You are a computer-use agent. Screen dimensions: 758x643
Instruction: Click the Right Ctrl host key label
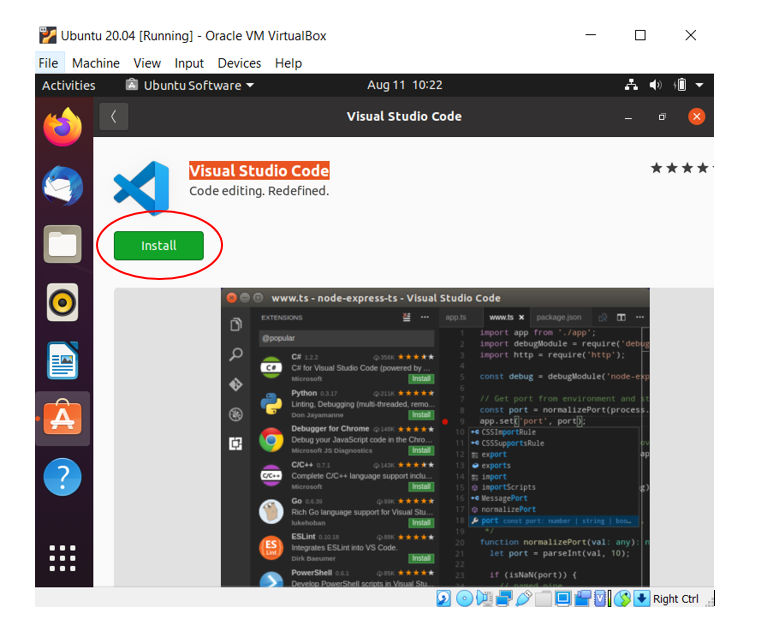675,599
